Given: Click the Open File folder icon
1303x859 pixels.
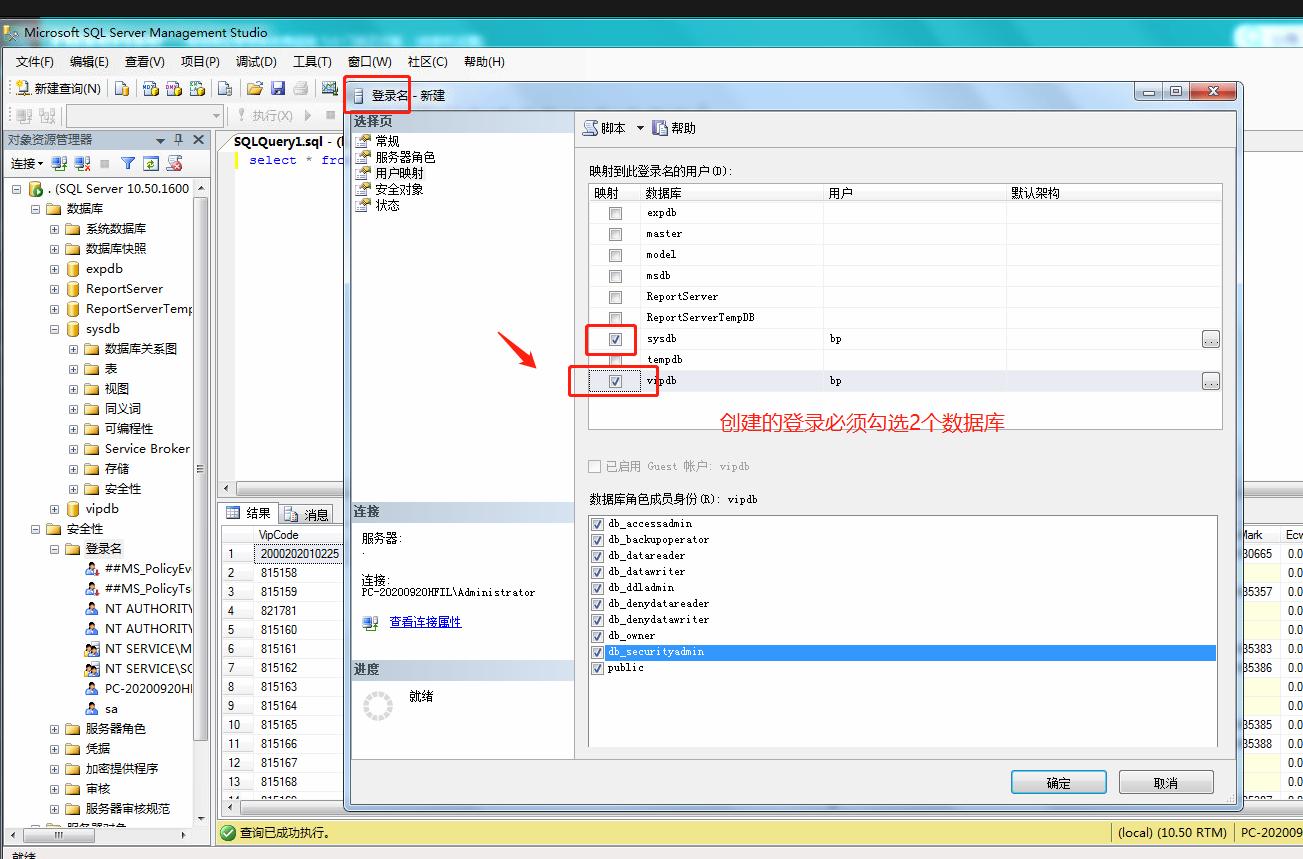Looking at the screenshot, I should click(x=255, y=88).
